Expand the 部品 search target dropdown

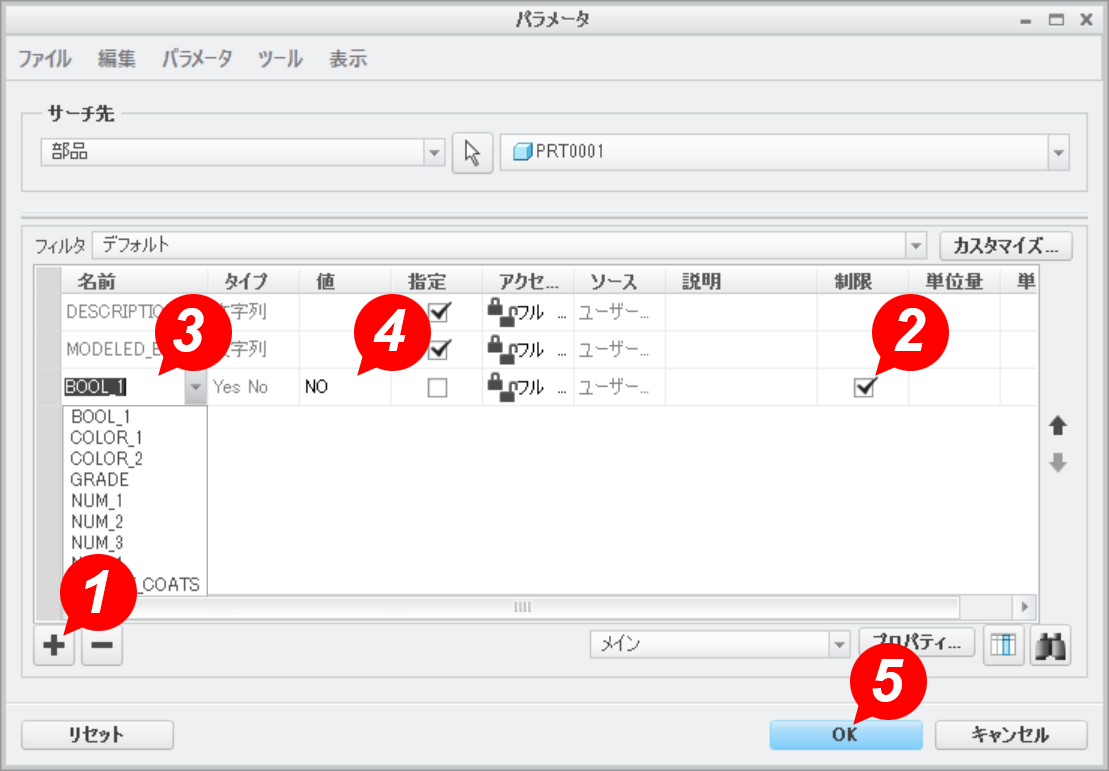coord(434,153)
